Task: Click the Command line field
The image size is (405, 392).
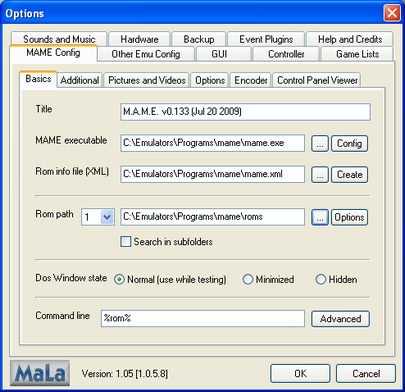Action: click(x=203, y=318)
